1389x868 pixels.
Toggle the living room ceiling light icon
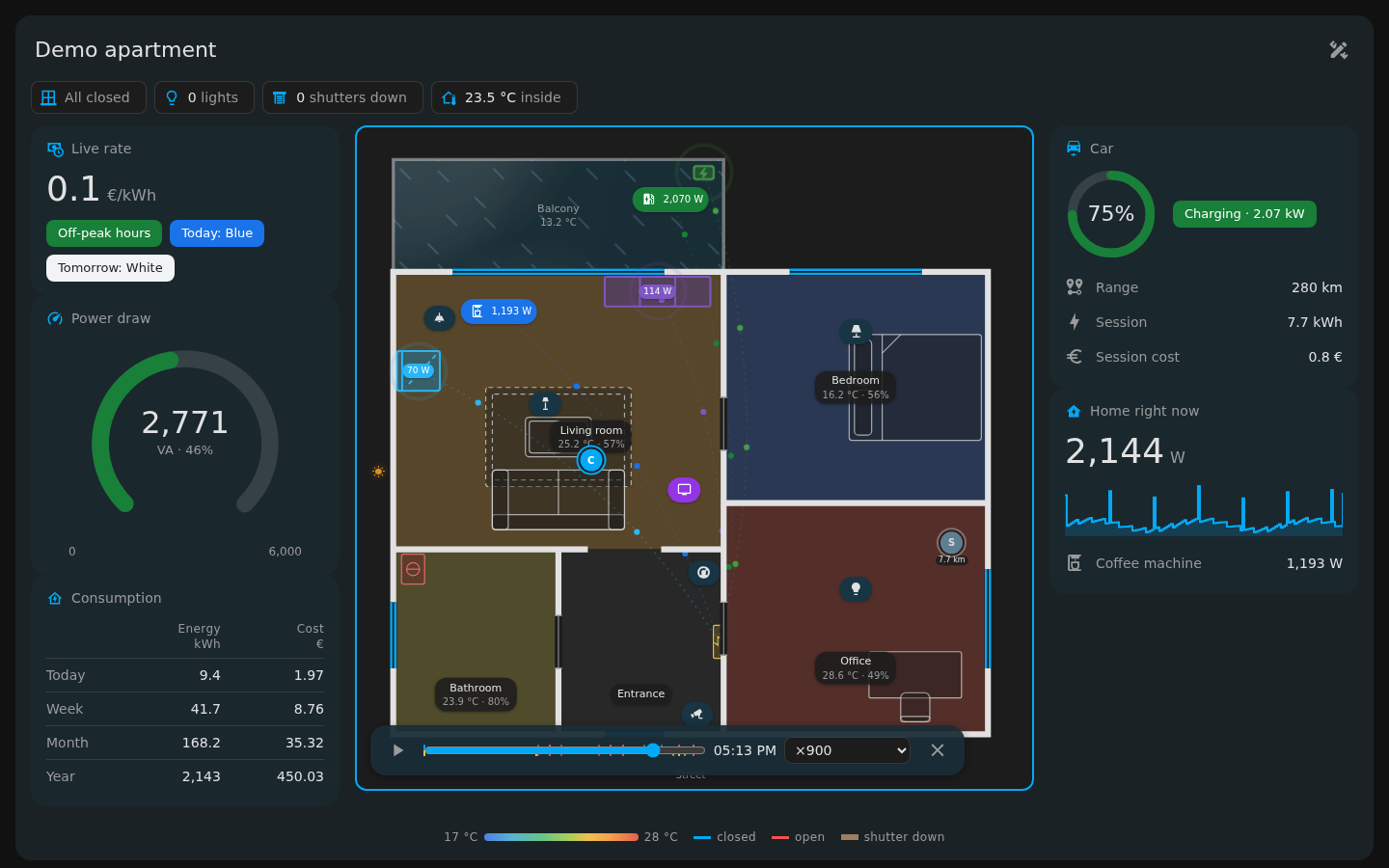coord(440,317)
